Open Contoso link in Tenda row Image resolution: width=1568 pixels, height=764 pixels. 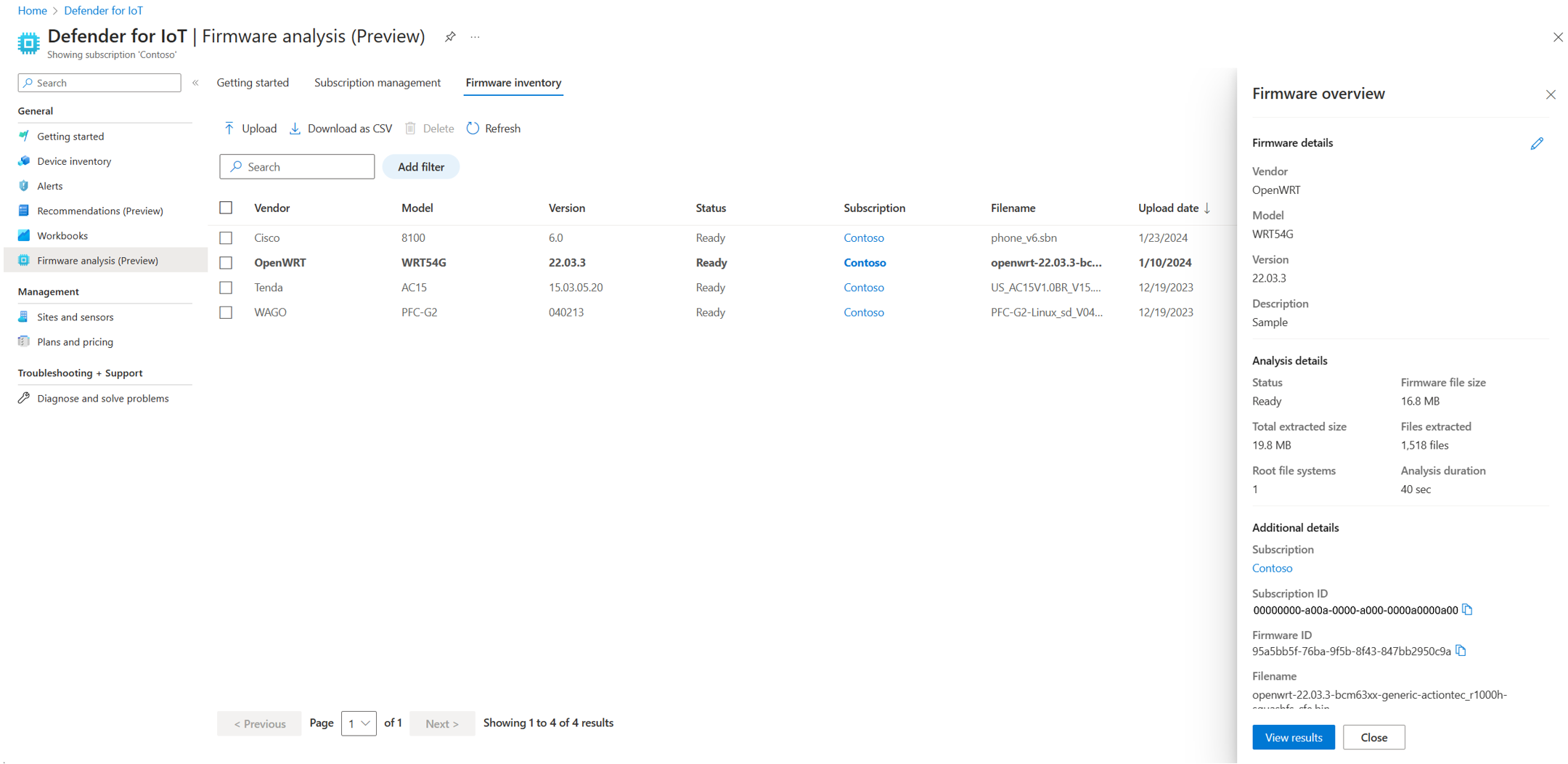(x=864, y=288)
